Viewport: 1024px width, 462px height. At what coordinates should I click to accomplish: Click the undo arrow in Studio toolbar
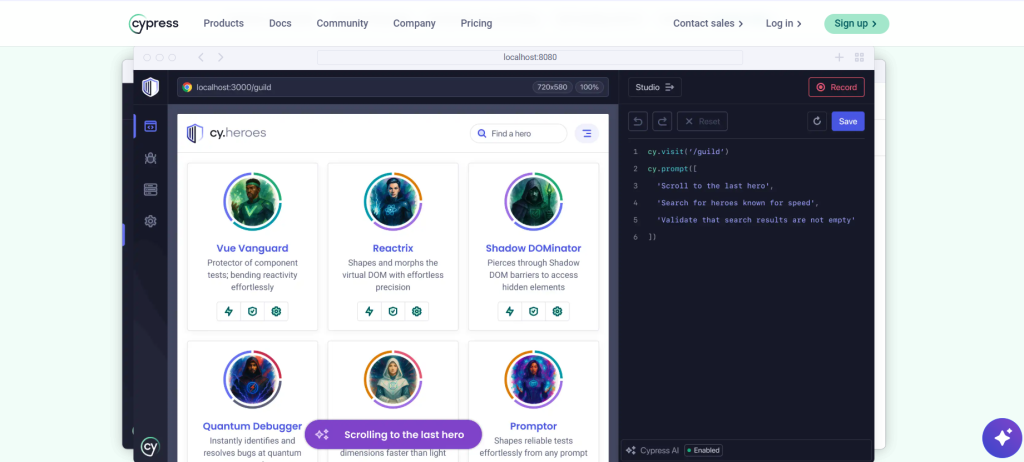coord(638,121)
